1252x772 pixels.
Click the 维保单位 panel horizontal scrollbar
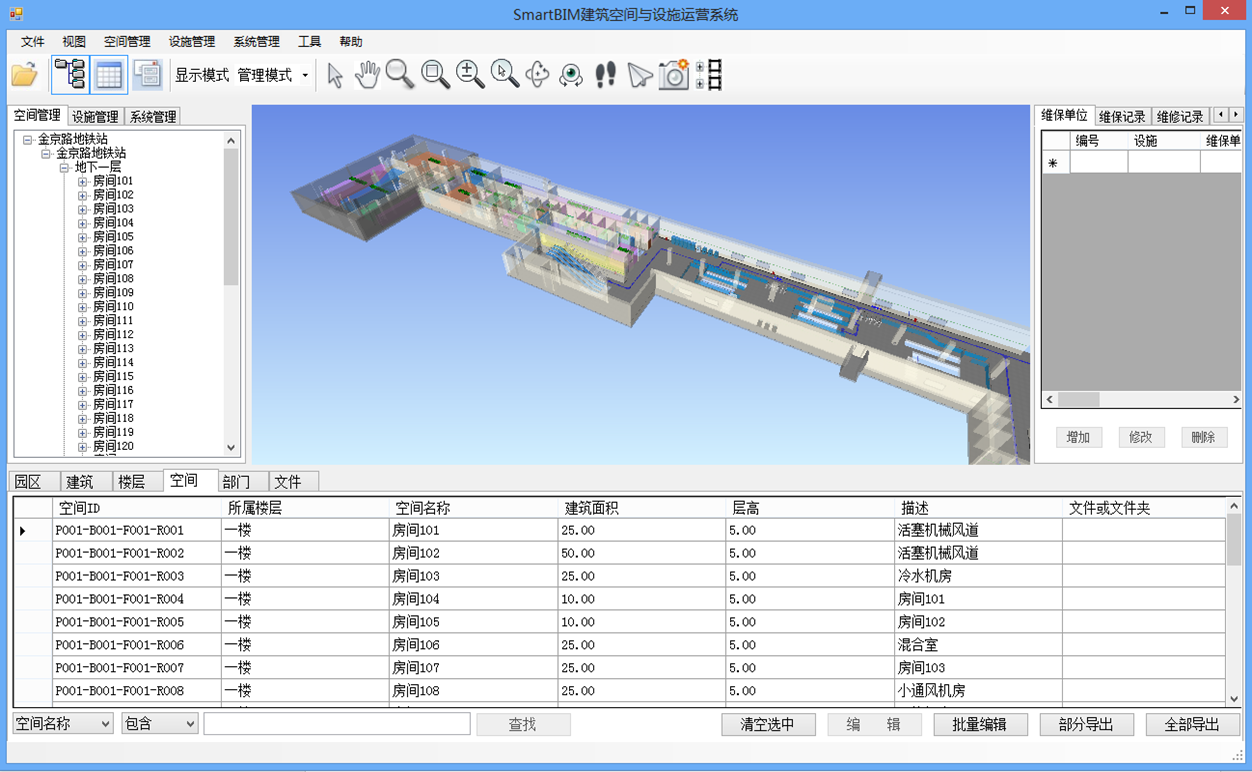[x=1140, y=399]
